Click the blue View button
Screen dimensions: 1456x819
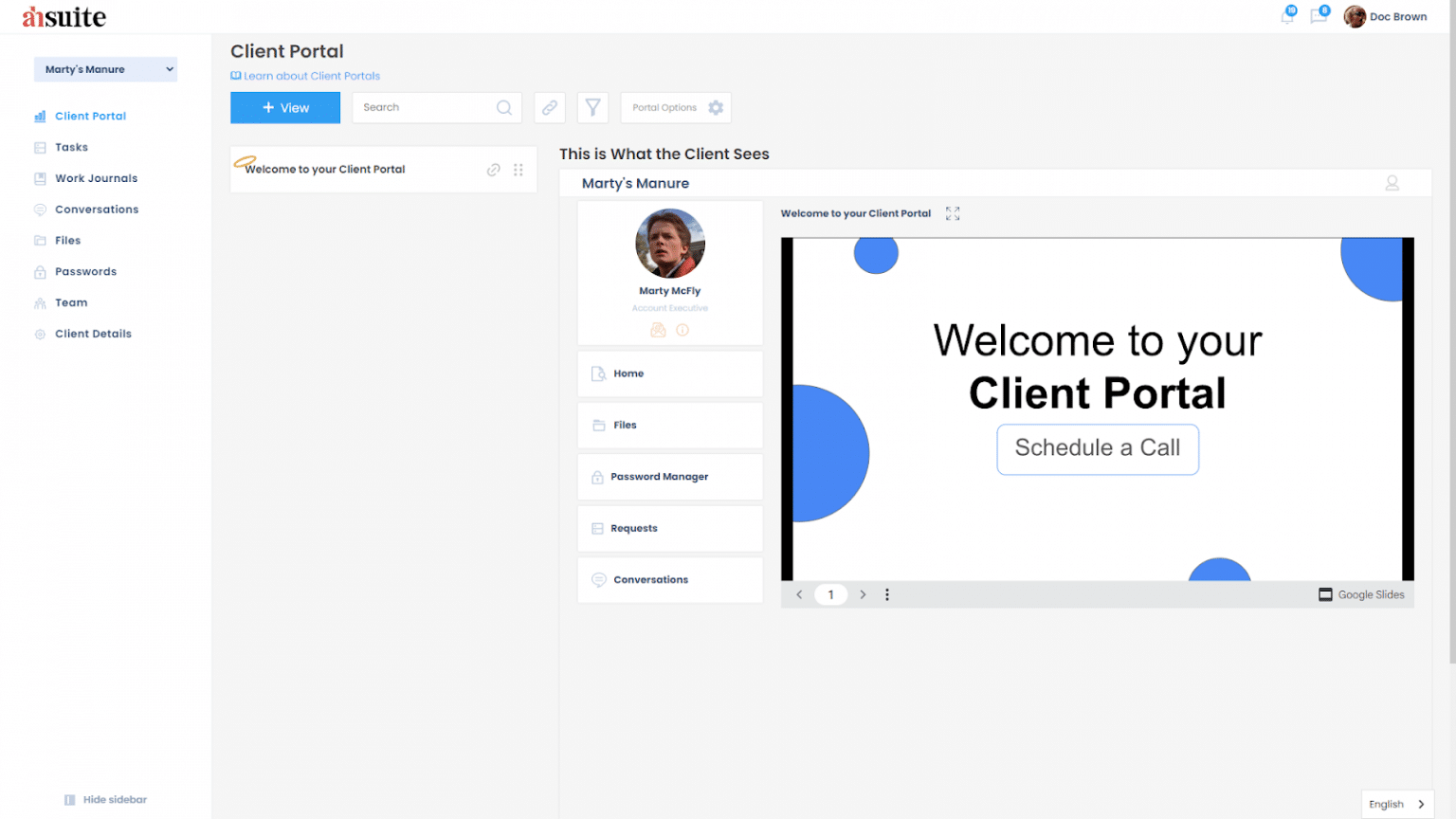click(285, 107)
